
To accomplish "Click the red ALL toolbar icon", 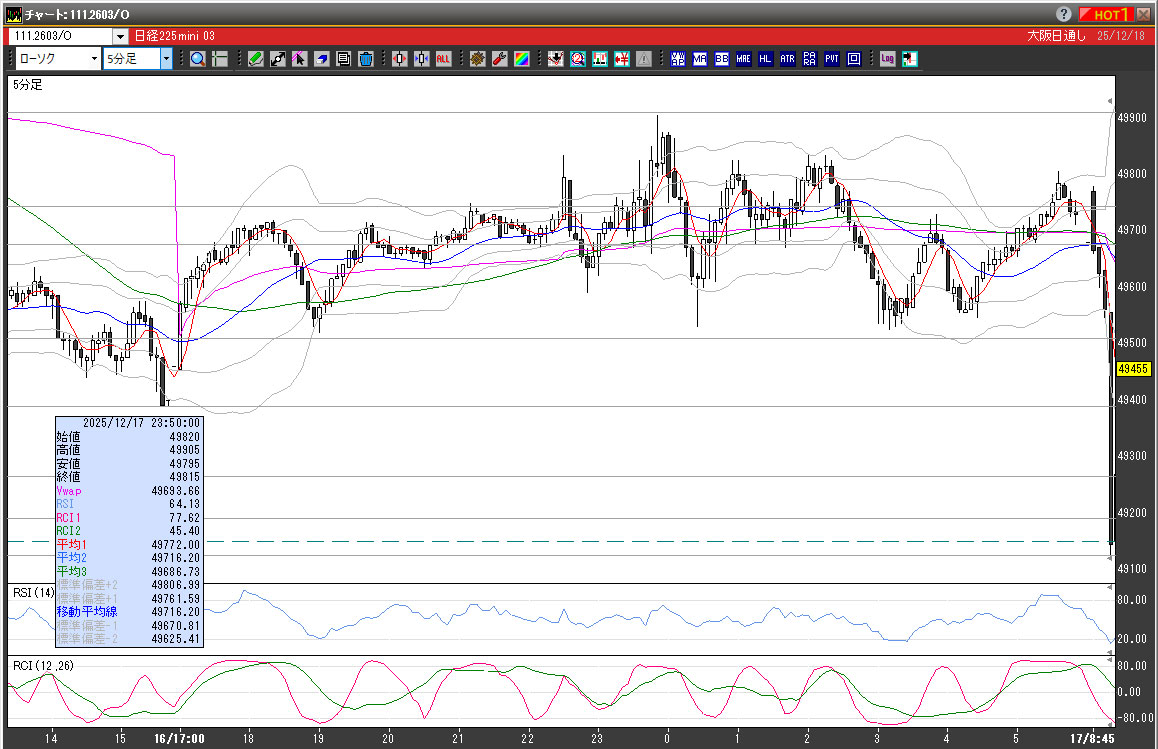I will (x=443, y=59).
